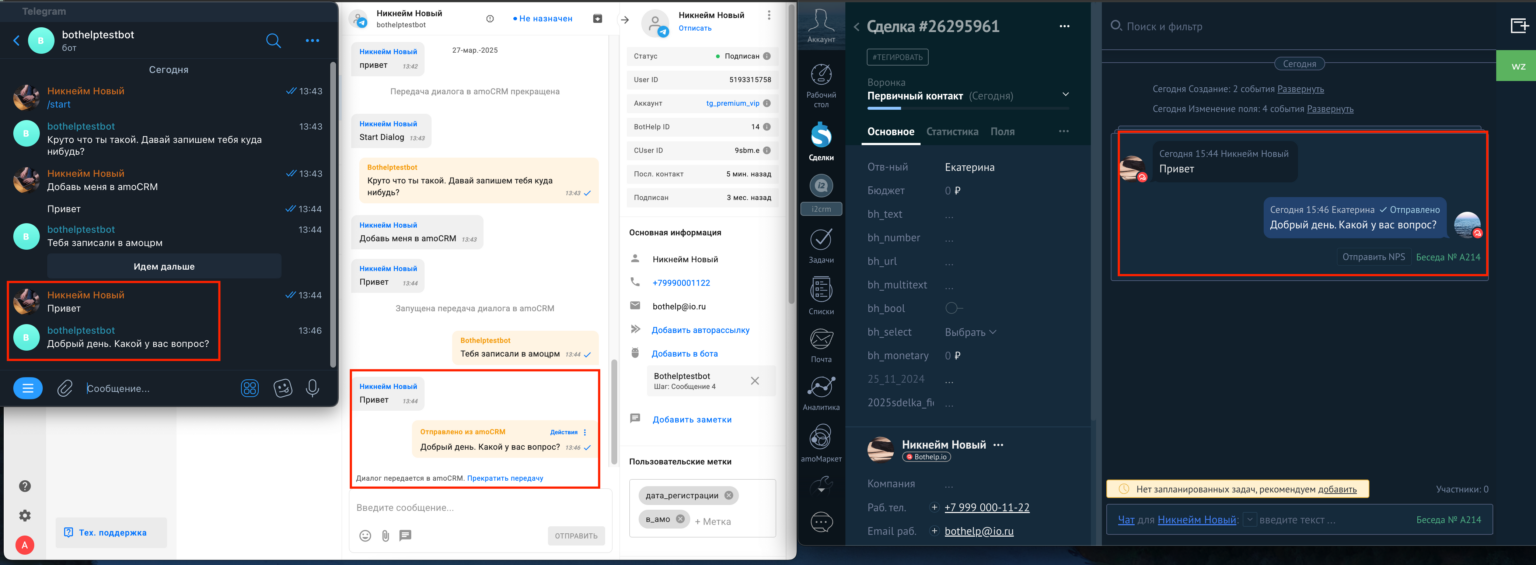Toggle the bh_bool field switch
This screenshot has height=565, width=1536.
tap(954, 308)
